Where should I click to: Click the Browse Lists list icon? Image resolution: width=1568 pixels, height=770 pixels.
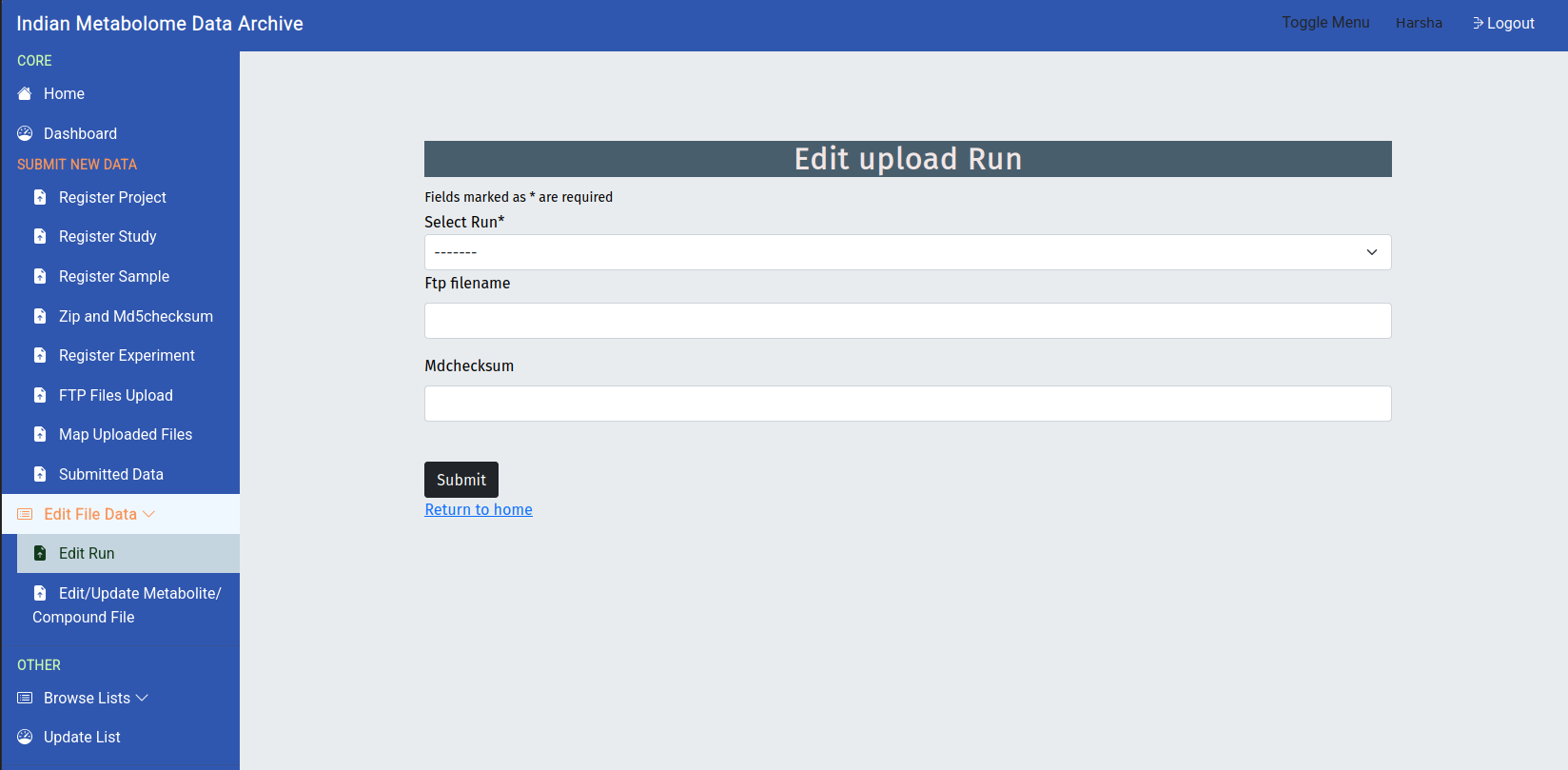pos(25,698)
